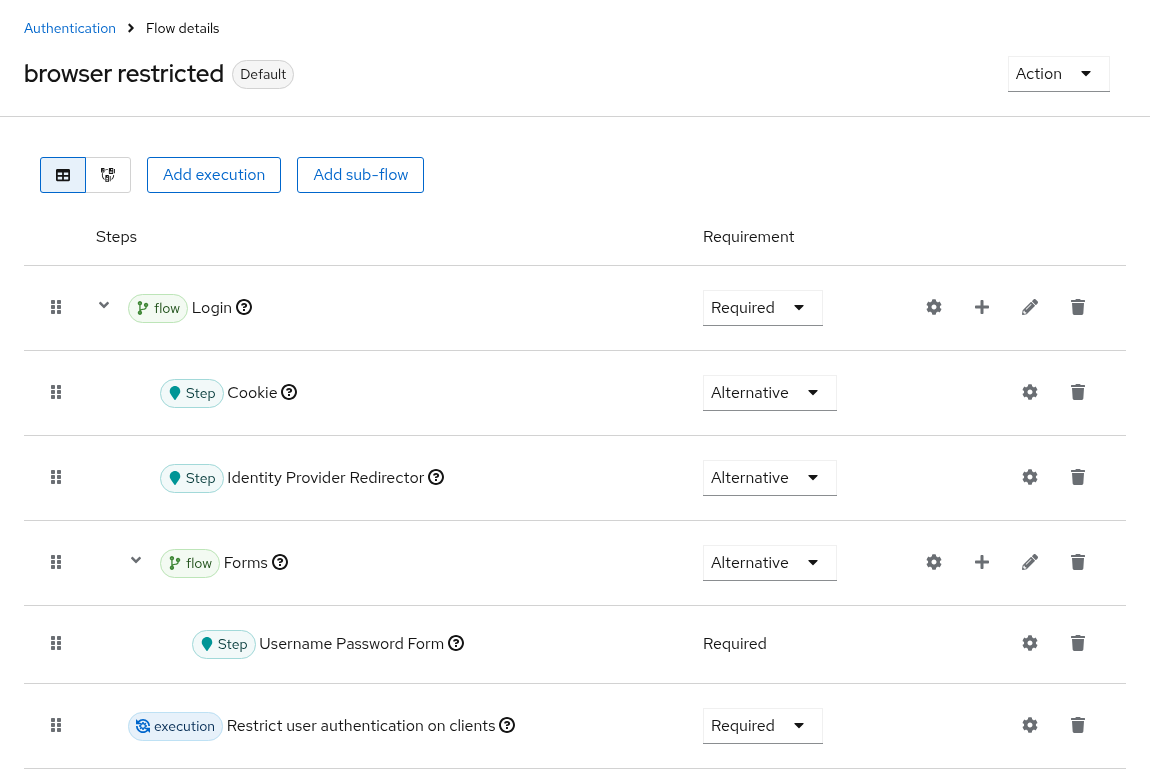The width and height of the screenshot is (1150, 780).
Task: Click the 'Username Password Form' step name
Action: (351, 644)
